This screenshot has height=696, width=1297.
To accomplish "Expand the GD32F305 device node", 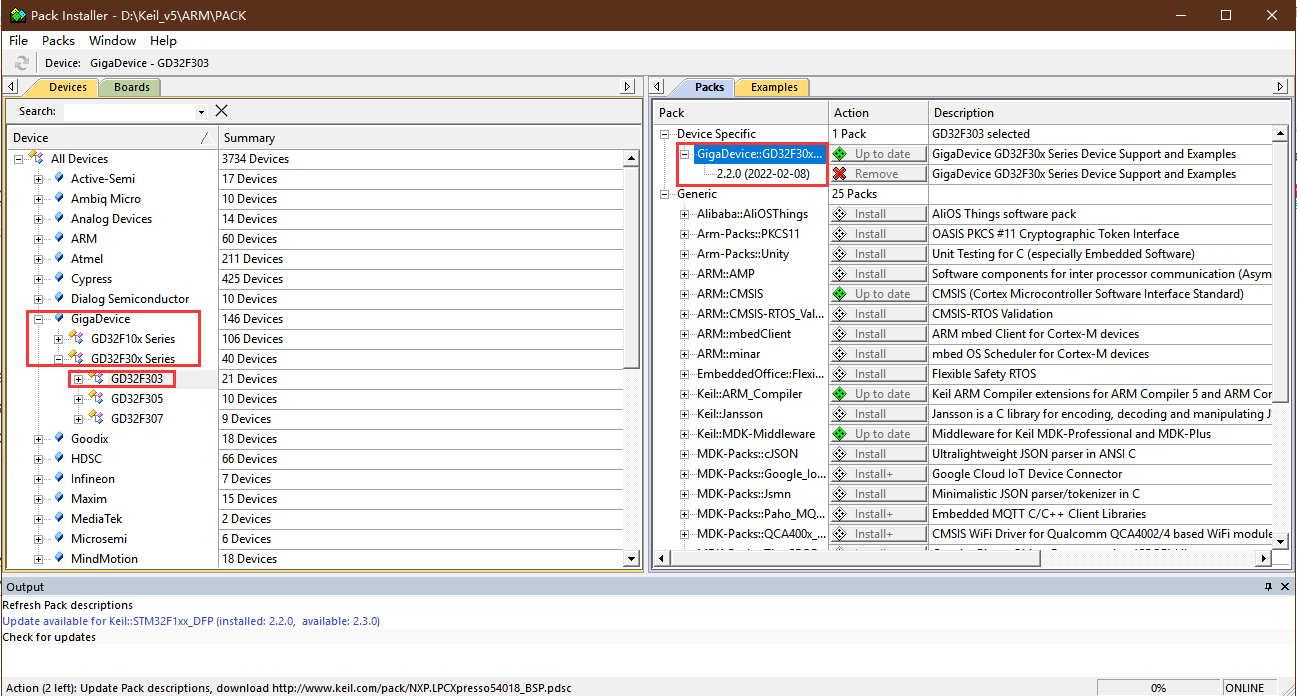I will pos(79,399).
